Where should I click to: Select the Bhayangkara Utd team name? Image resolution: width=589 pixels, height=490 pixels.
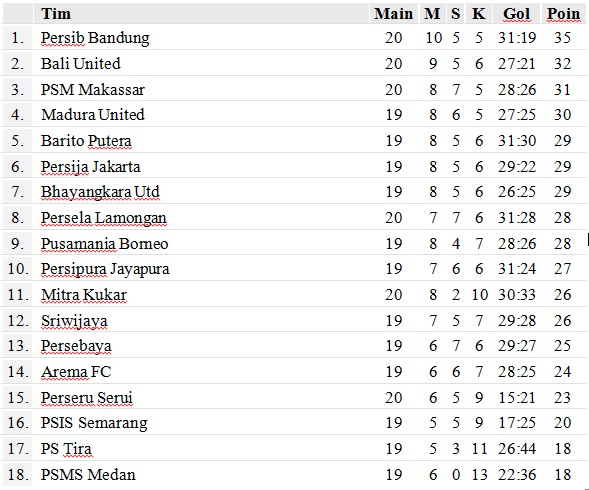tap(100, 192)
